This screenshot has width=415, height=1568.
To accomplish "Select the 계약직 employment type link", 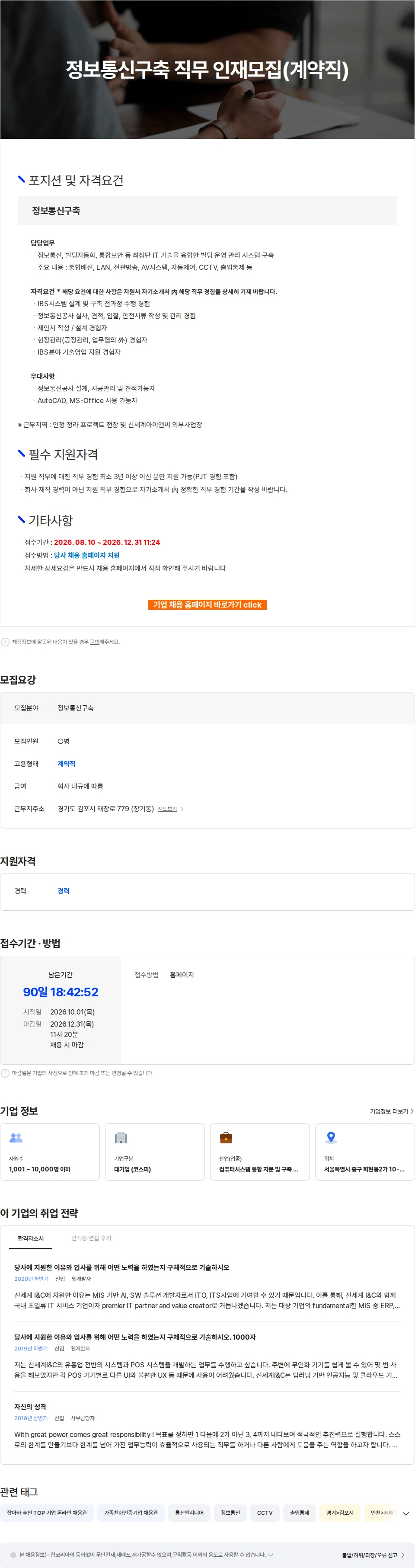I will coord(66,763).
